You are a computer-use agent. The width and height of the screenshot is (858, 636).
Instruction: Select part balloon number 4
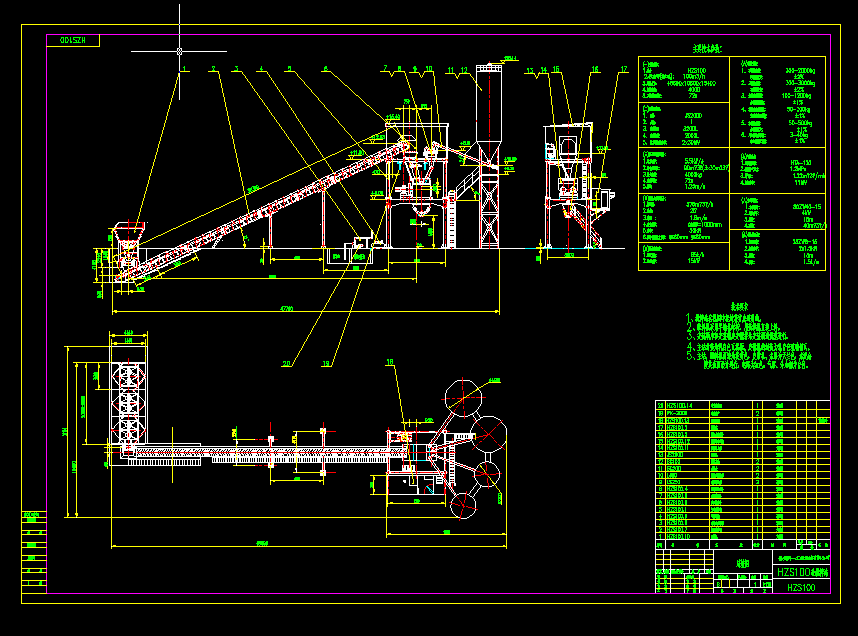pyautogui.click(x=261, y=69)
